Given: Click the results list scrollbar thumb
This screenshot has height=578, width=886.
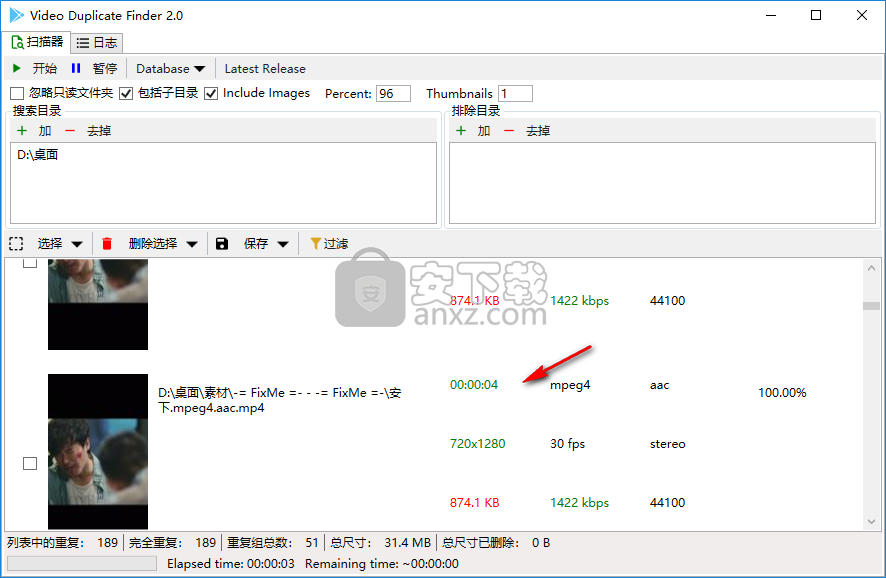Looking at the screenshot, I should pos(871,306).
